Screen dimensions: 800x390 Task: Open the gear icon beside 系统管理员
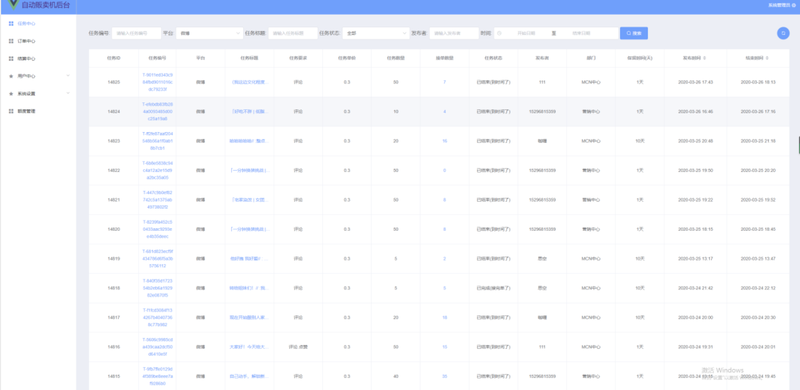[x=794, y=5]
